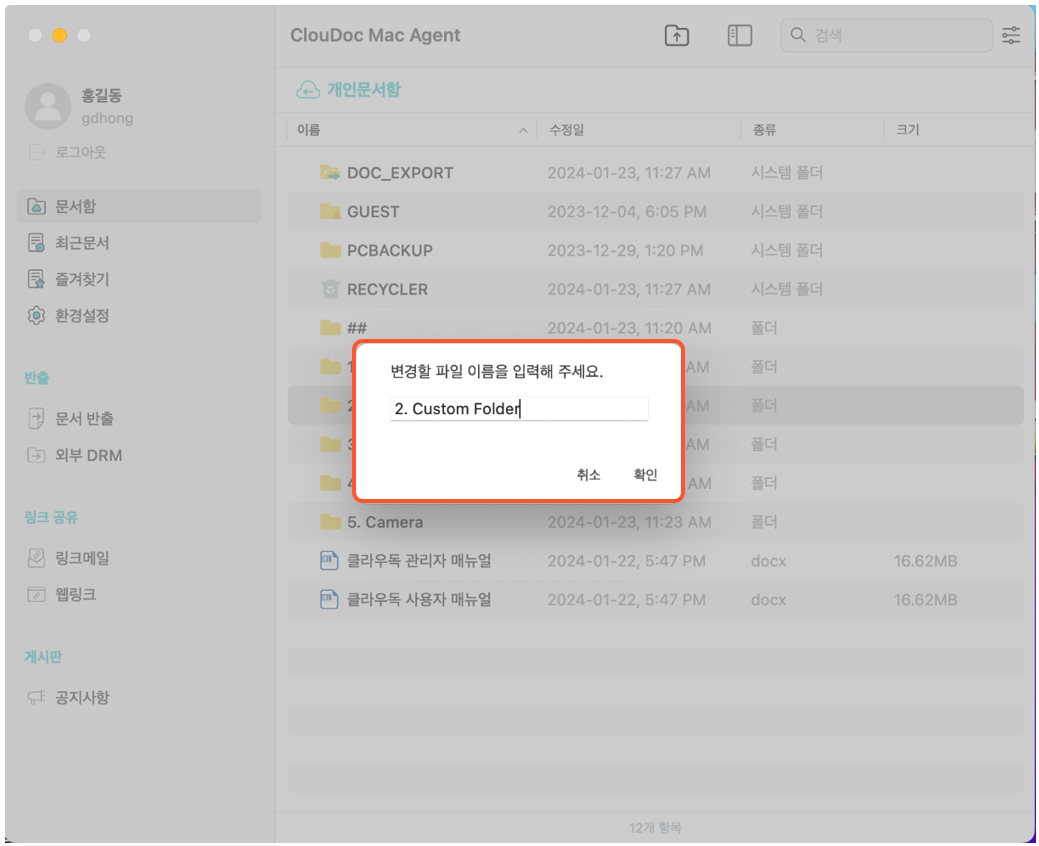Viewport: 1039px width, 846px height.
Task: Click the 5. Camera folder icon
Action: pos(330,522)
